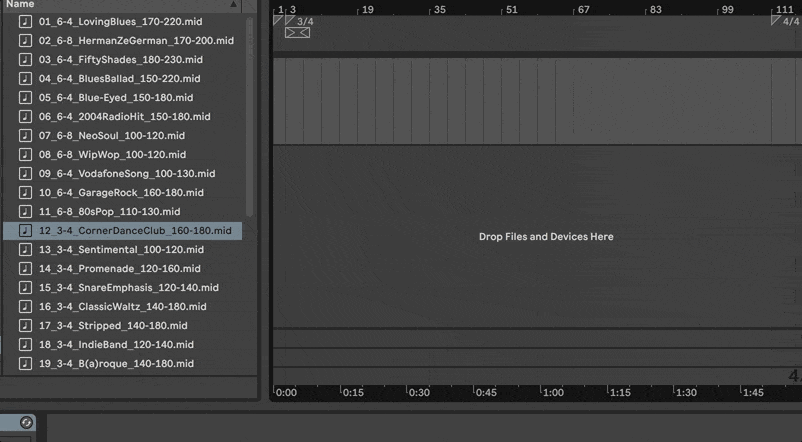Click 0:45 on the bottom time ruler
Screen dimensions: 802x442
[486, 393]
